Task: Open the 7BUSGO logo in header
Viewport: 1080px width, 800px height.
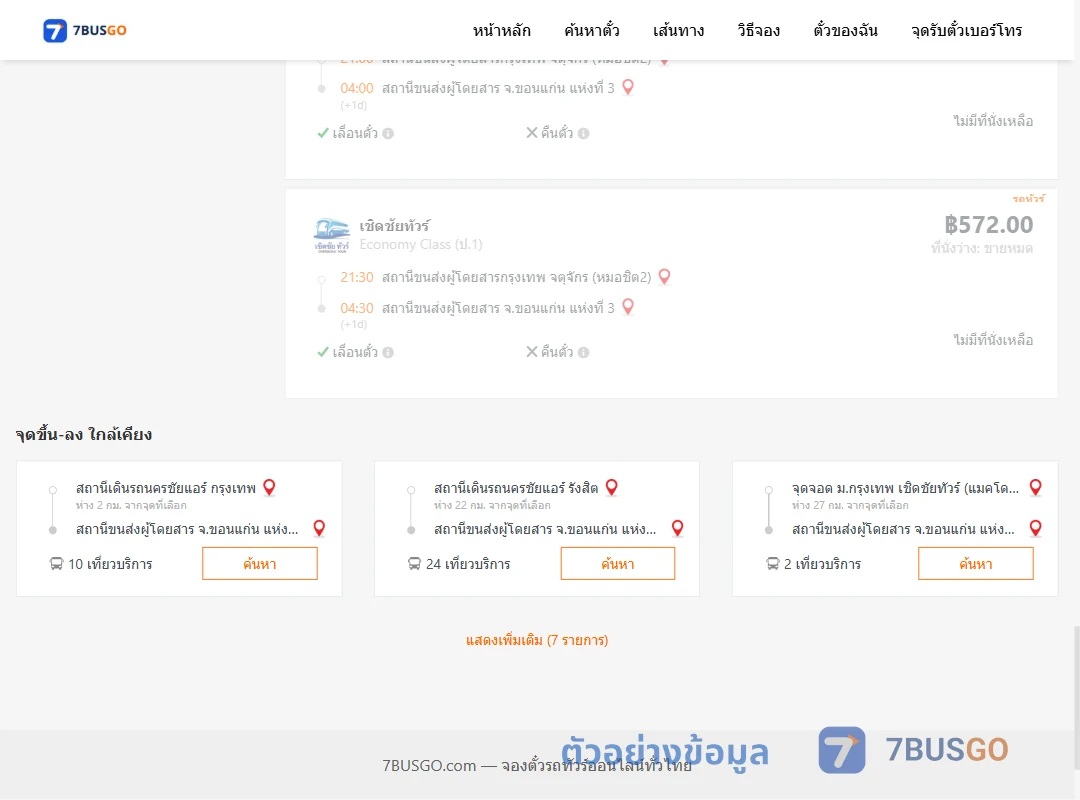Action: 85,30
